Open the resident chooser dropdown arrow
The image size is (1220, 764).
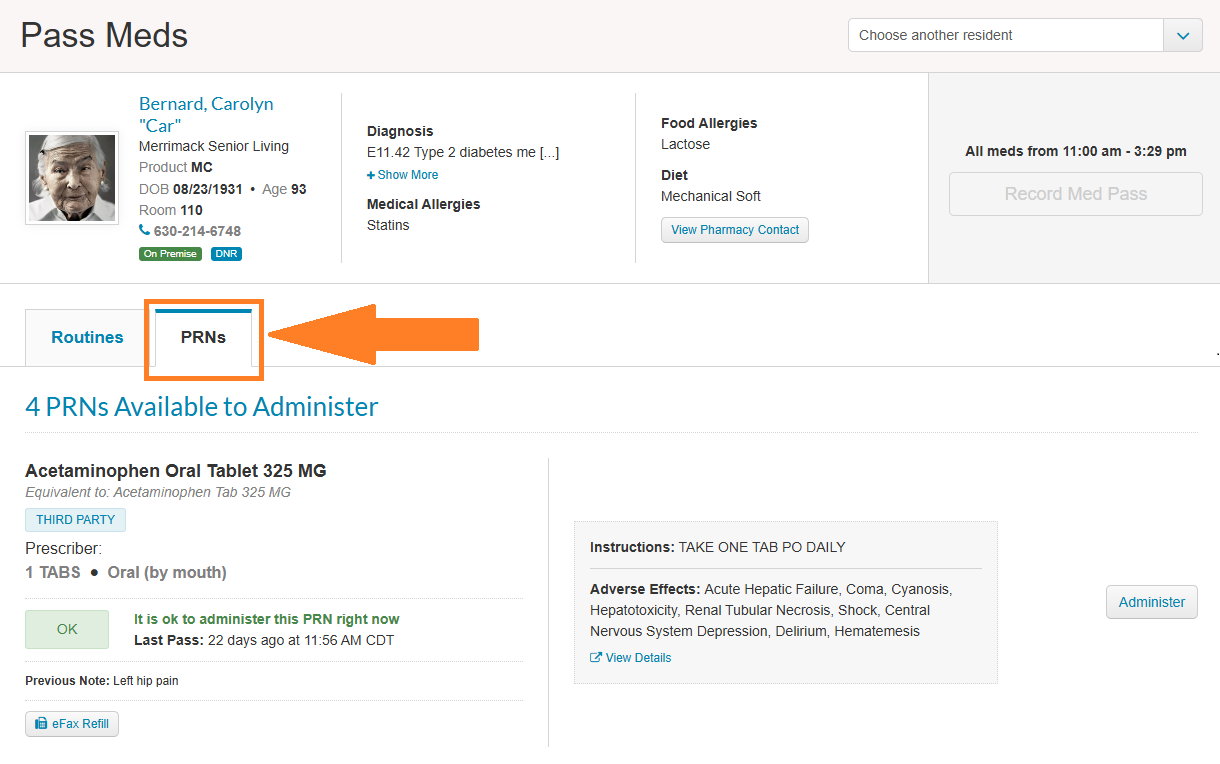click(1182, 35)
